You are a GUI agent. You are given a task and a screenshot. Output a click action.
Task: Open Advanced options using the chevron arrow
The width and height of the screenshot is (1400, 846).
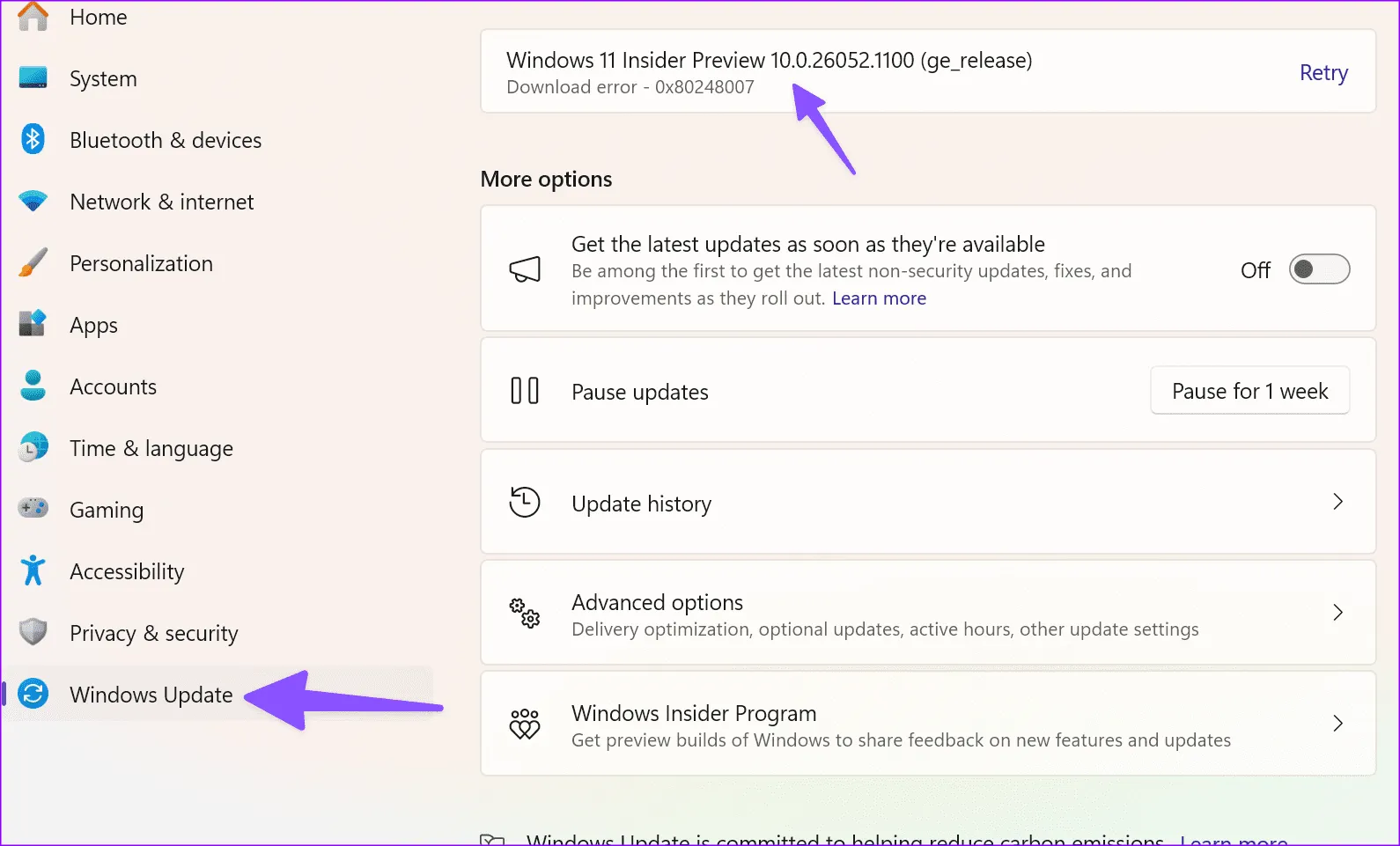[1337, 613]
